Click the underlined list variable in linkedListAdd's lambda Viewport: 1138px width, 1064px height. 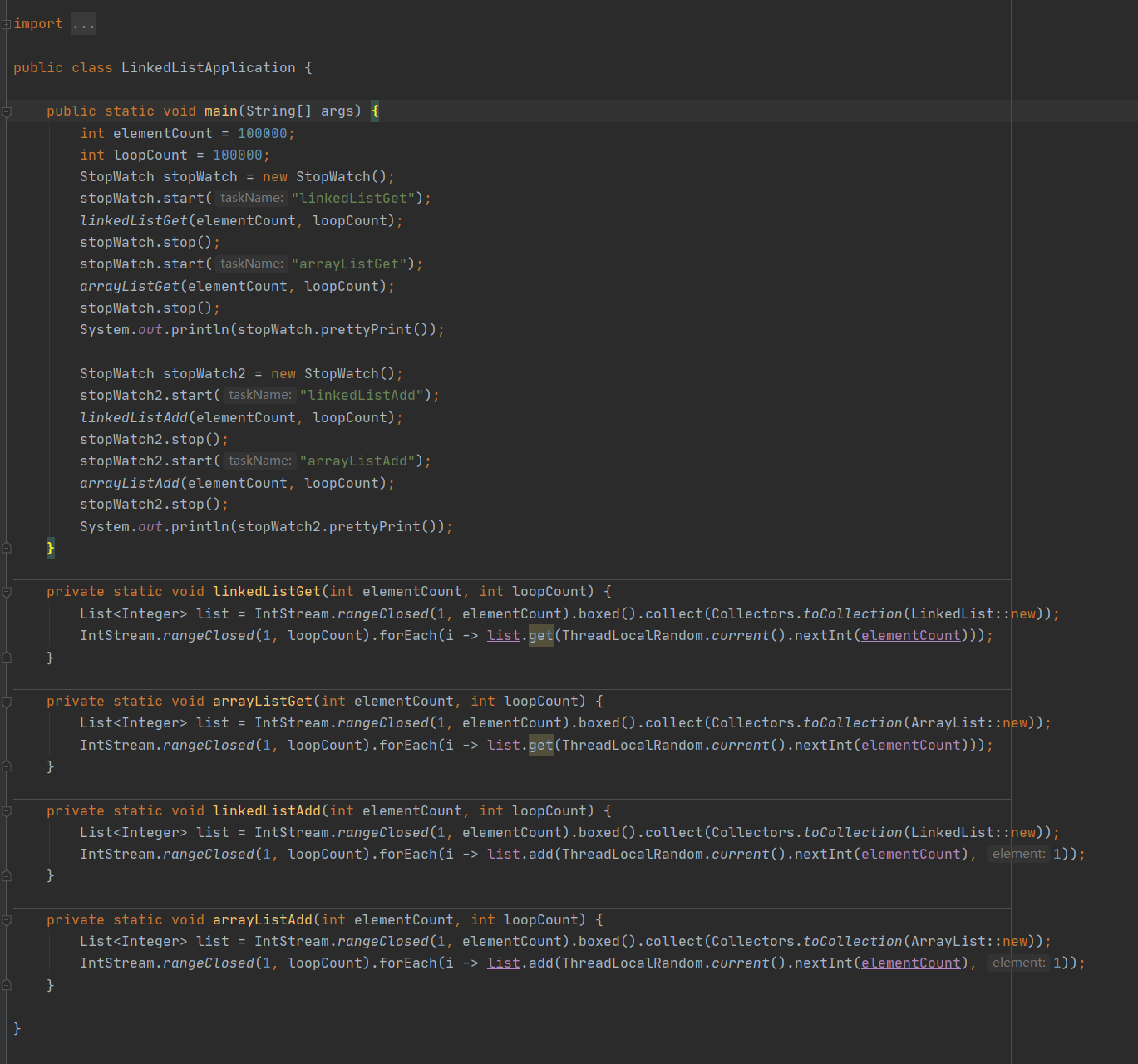[504, 855]
